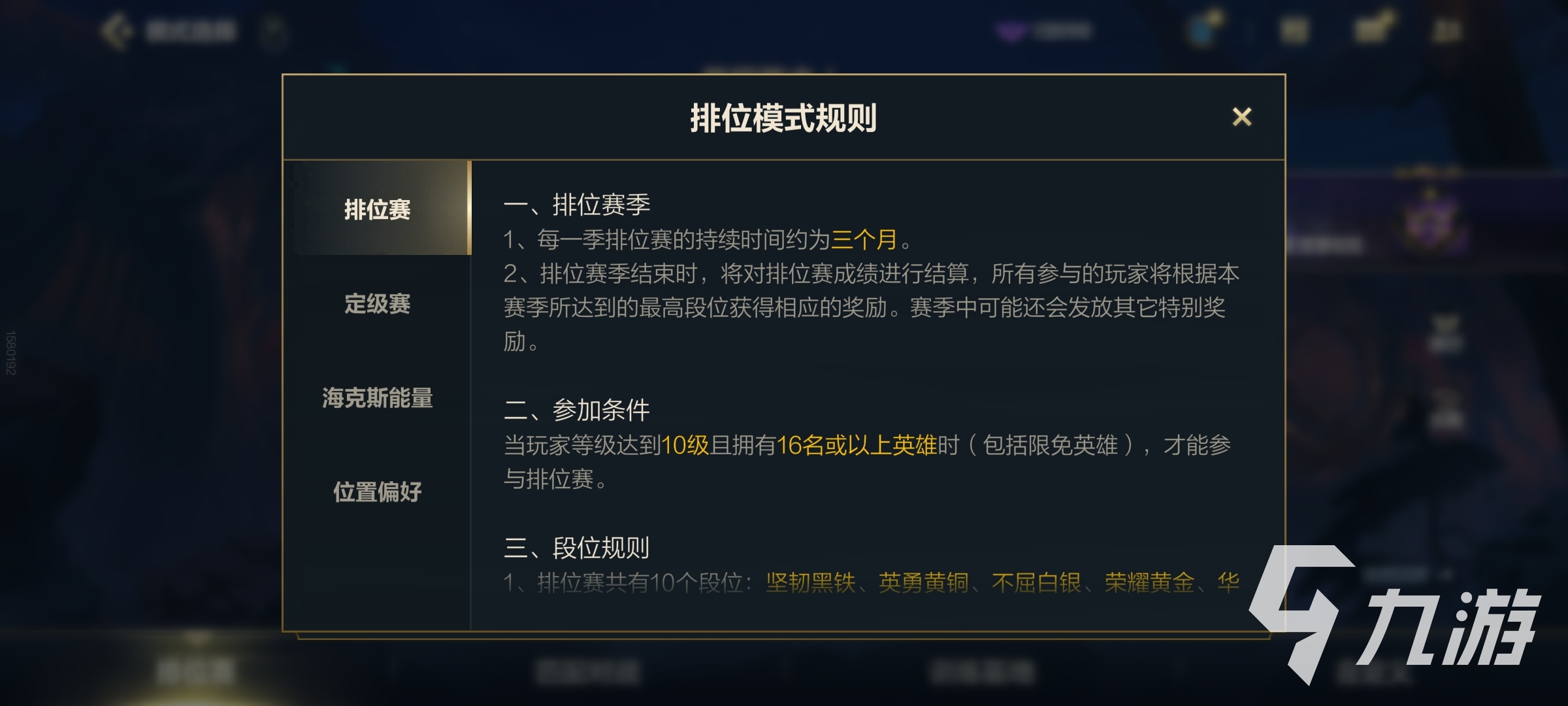The image size is (1568, 706).
Task: Switch to the 定级赛 tab
Action: (x=378, y=304)
